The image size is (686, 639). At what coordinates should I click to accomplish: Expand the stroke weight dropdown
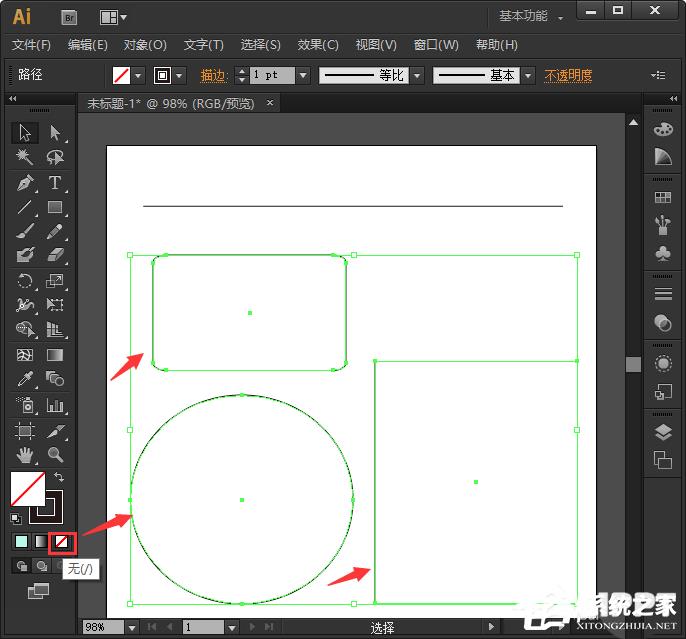coord(302,75)
